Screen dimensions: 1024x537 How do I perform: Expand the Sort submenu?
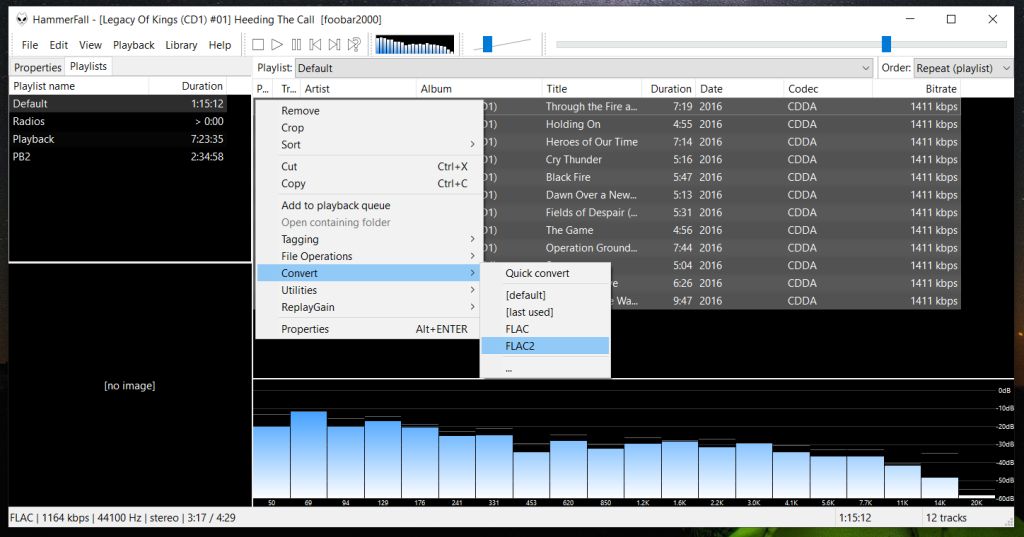point(368,144)
